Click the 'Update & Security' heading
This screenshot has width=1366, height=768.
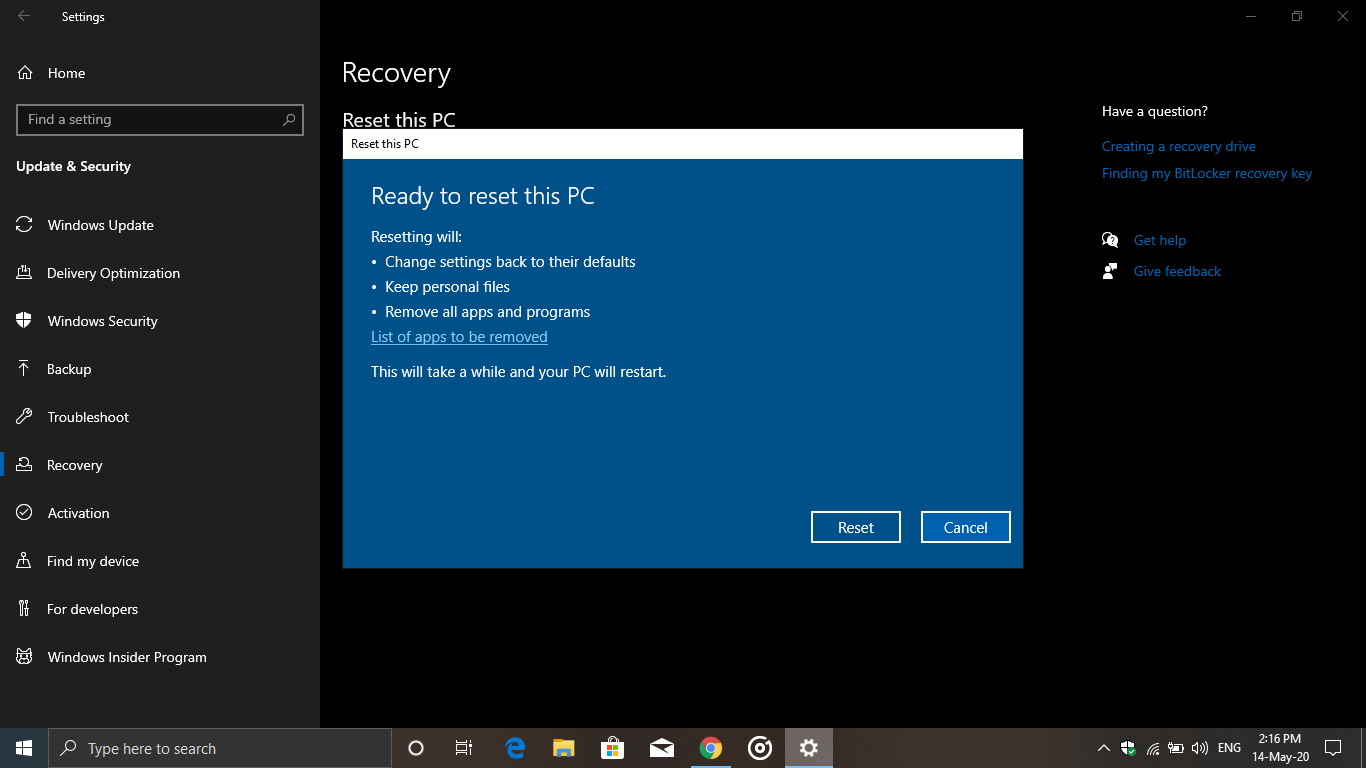(73, 166)
